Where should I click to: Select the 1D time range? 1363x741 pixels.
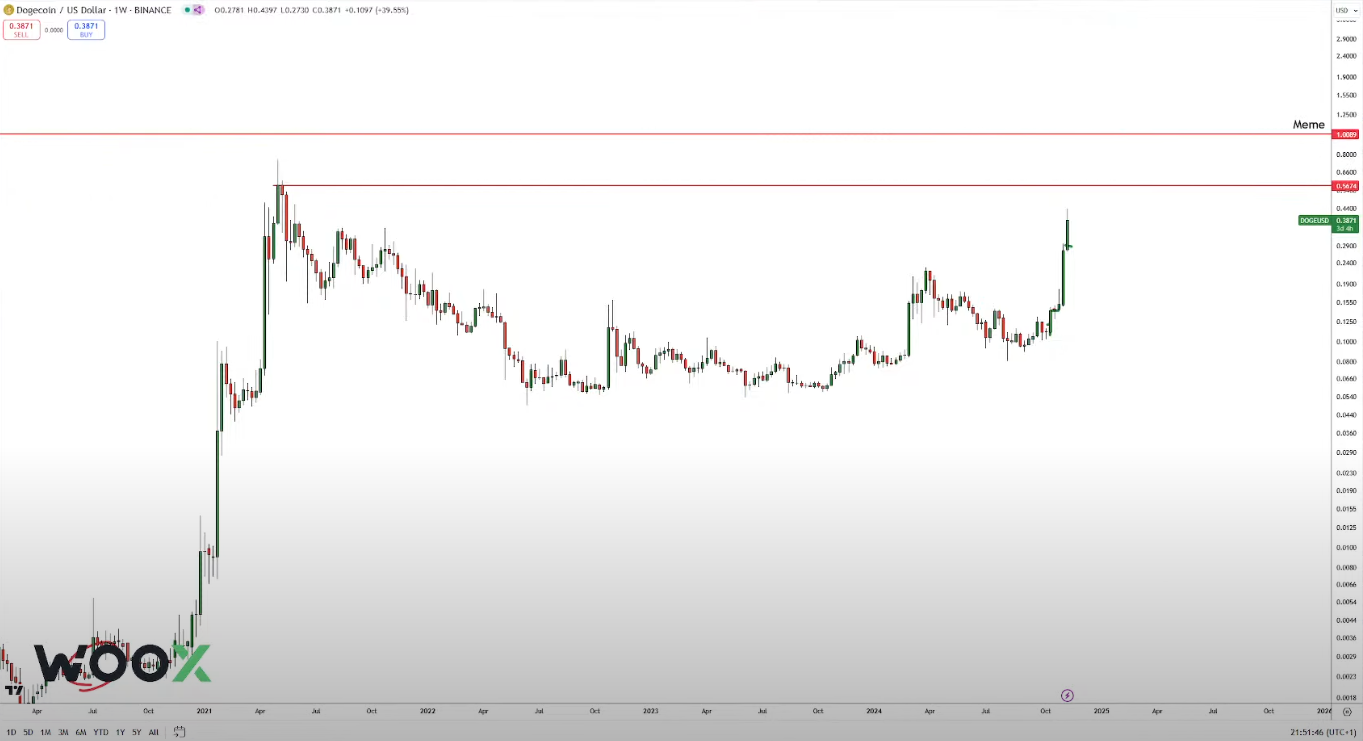[11, 732]
